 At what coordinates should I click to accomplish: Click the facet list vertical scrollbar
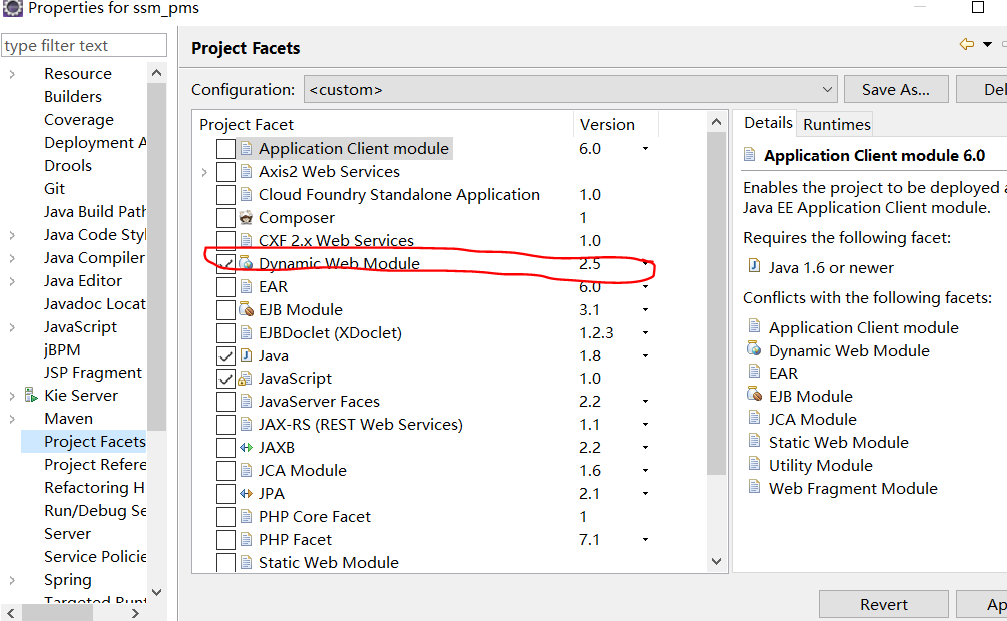717,304
